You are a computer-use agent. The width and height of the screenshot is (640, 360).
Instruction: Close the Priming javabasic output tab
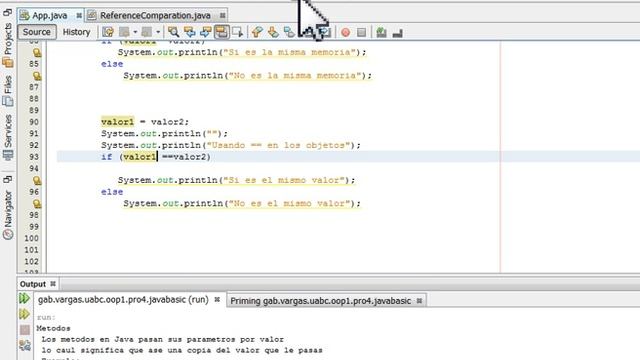[x=419, y=301]
